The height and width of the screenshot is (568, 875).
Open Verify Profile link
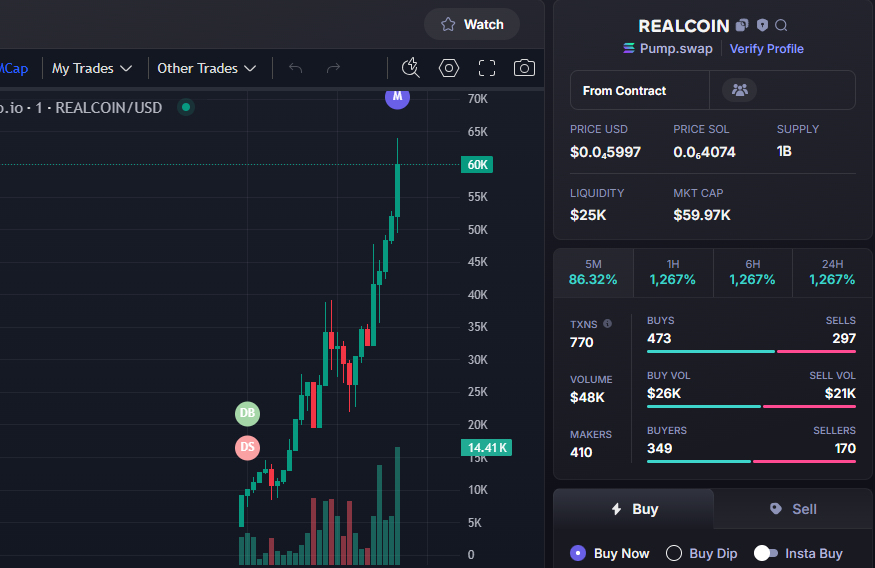click(767, 49)
